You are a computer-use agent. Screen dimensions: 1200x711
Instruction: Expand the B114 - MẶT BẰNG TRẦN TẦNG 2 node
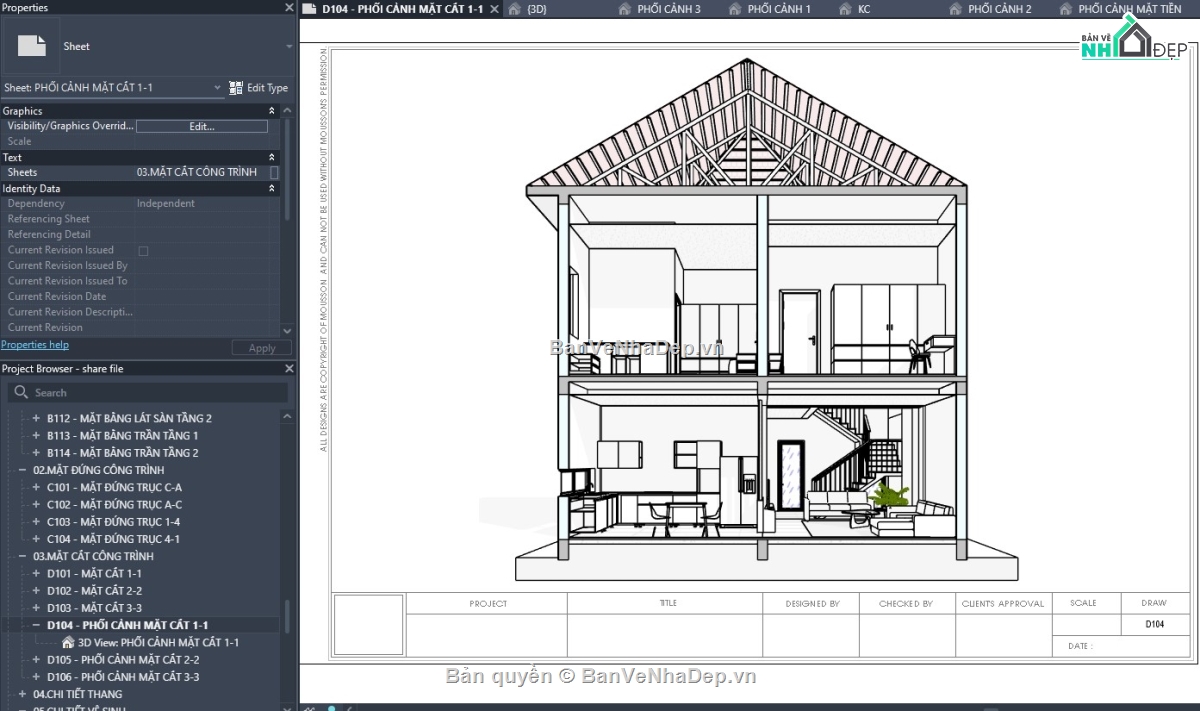(x=37, y=452)
